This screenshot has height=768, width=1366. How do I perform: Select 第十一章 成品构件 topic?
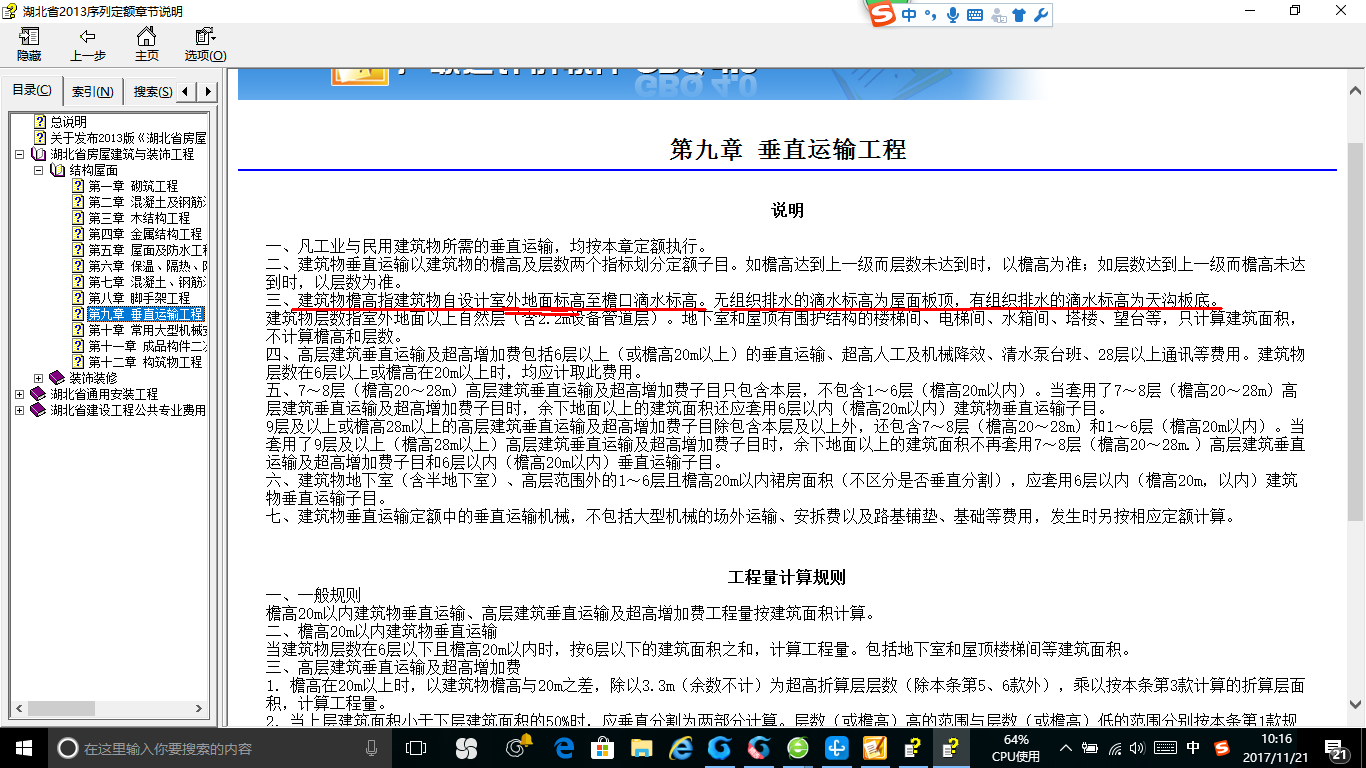tap(147, 346)
